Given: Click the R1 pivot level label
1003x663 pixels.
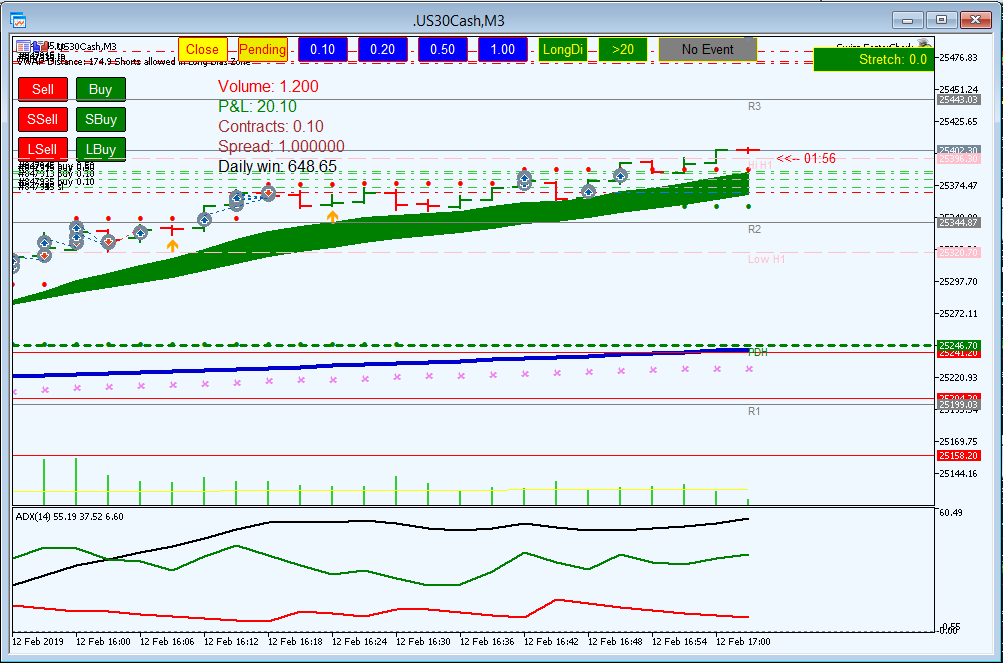Looking at the screenshot, I should tap(754, 411).
